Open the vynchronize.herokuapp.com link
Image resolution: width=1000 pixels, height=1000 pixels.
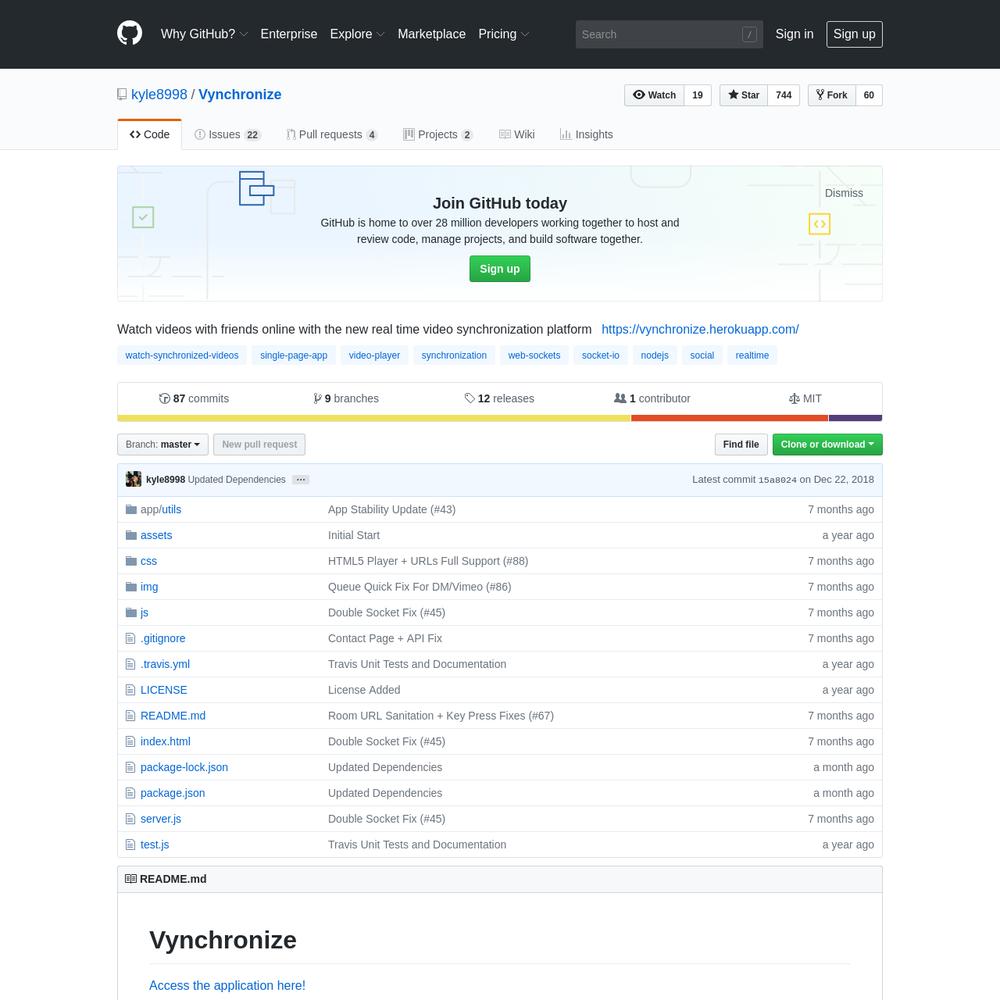[x=700, y=329]
